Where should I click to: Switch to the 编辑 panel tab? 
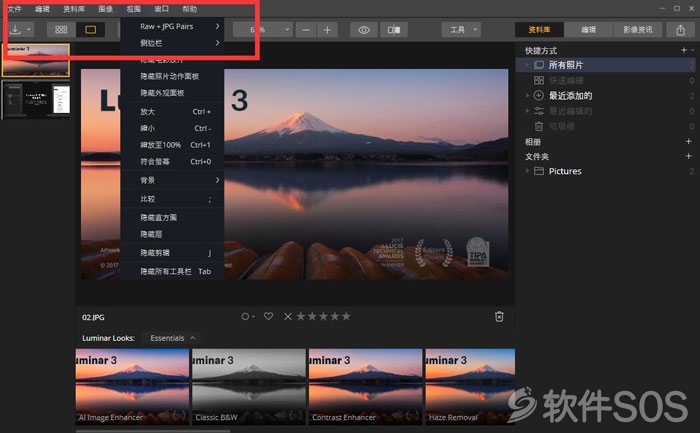click(x=588, y=30)
